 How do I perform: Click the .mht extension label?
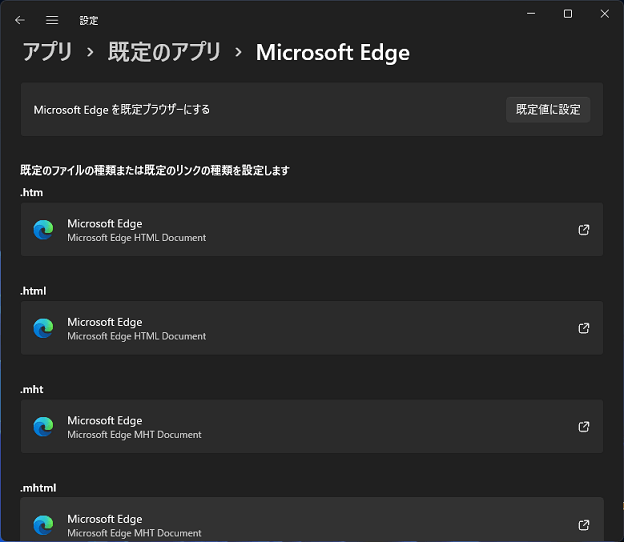pyautogui.click(x=32, y=389)
